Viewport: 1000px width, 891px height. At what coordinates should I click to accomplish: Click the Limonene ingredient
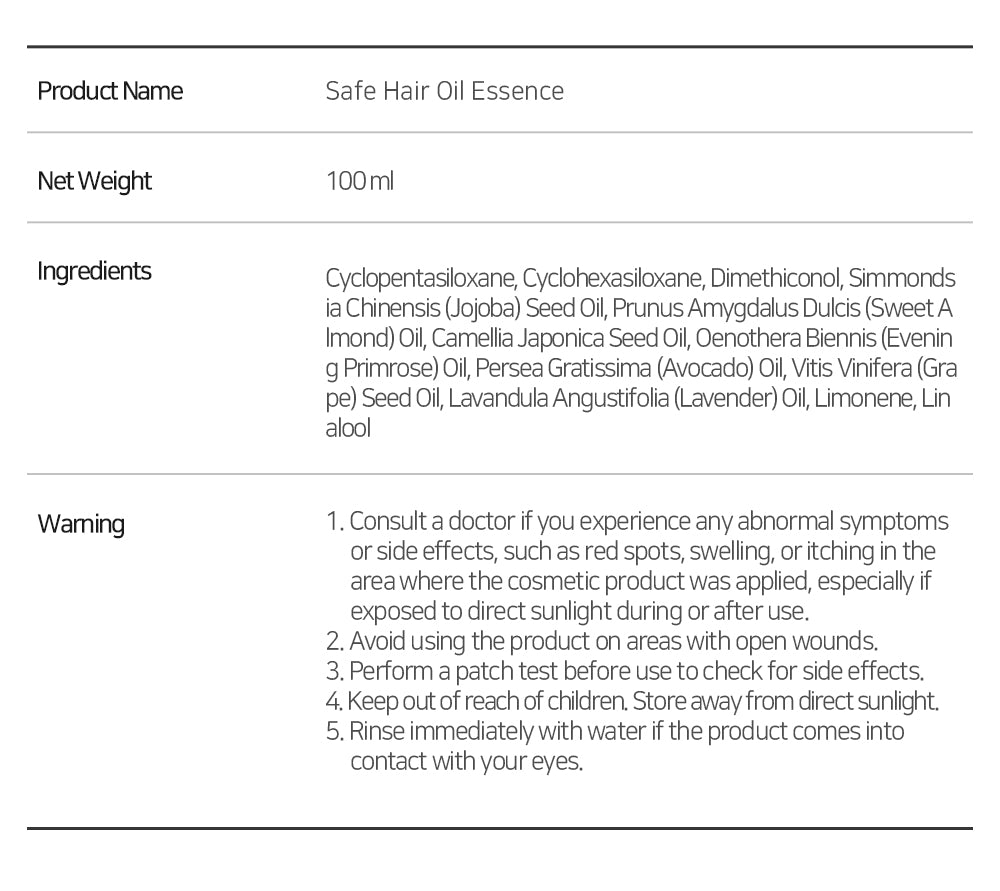(x=864, y=398)
